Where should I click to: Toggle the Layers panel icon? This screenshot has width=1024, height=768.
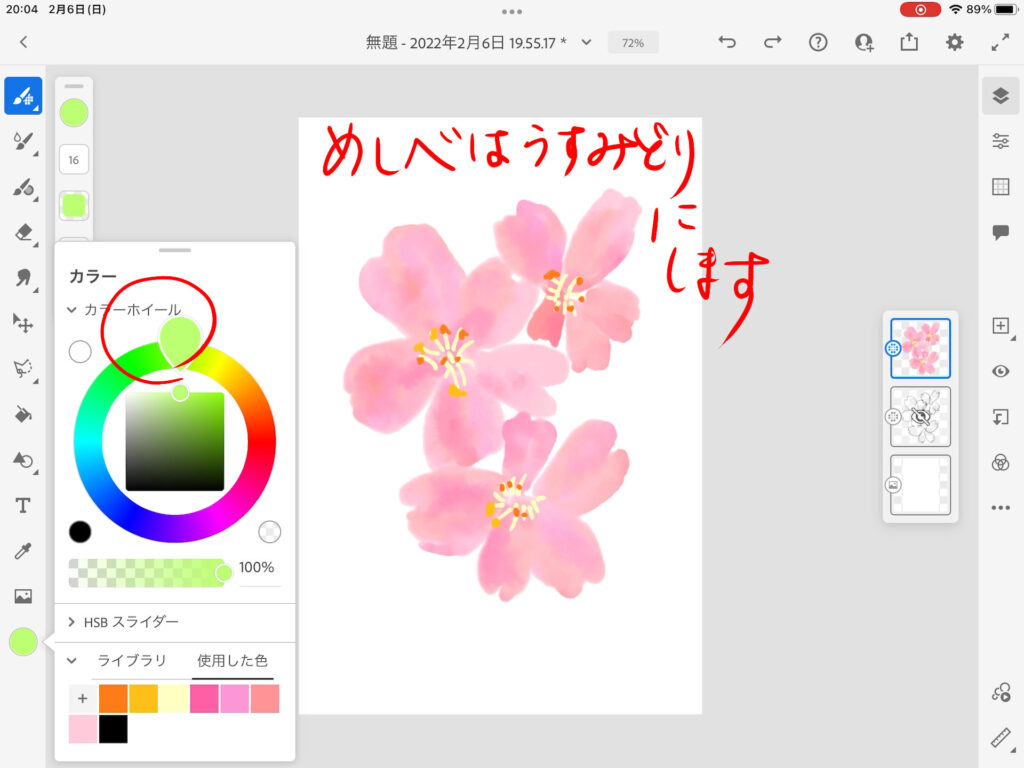point(1000,96)
